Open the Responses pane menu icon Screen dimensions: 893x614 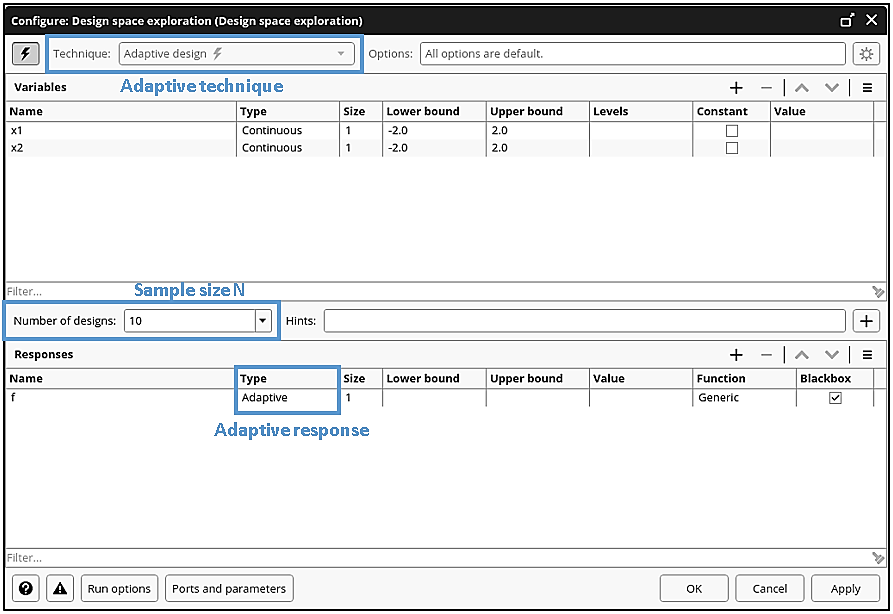point(867,355)
